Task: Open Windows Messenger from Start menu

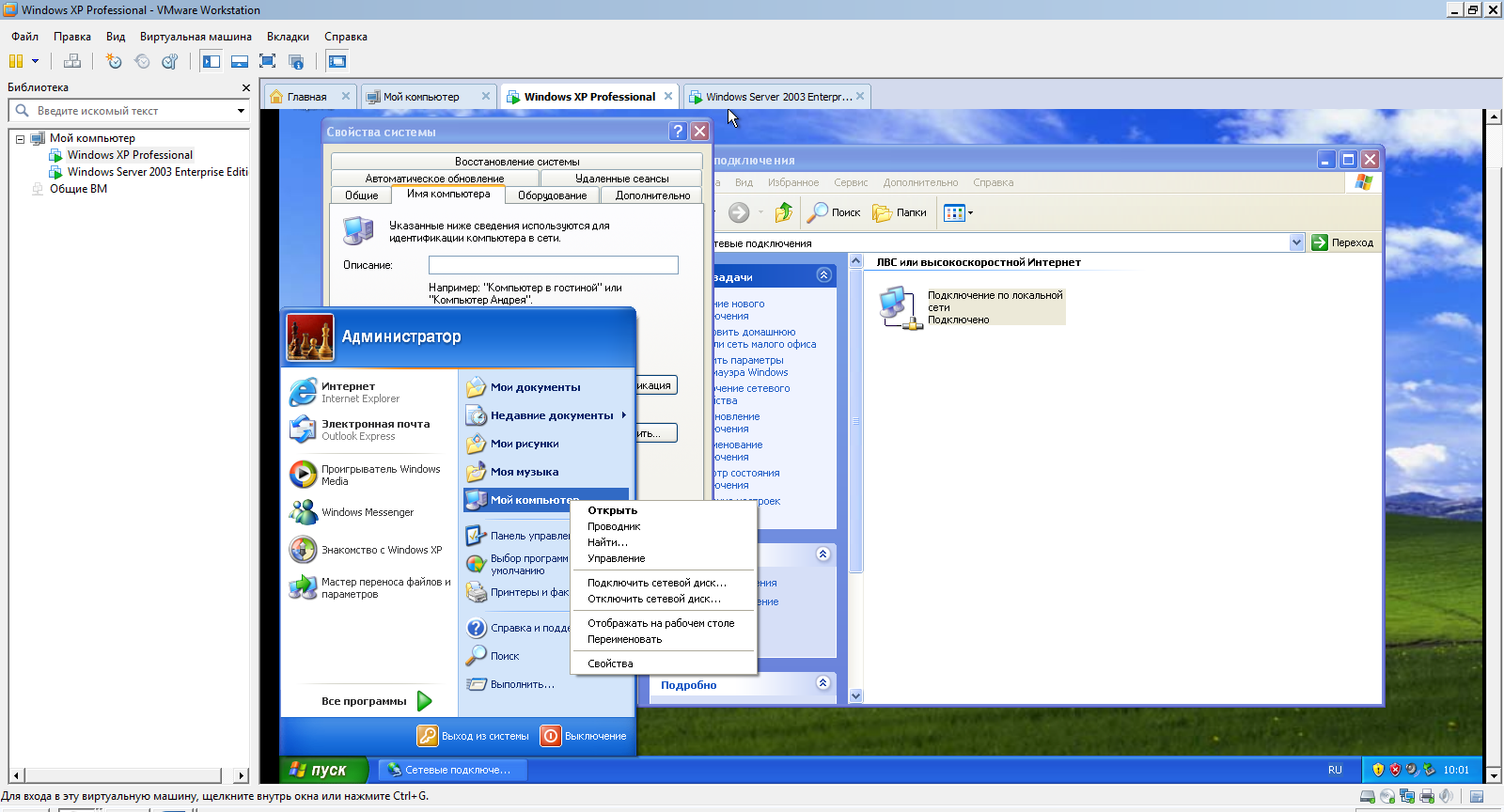Action: pyautogui.click(x=369, y=512)
